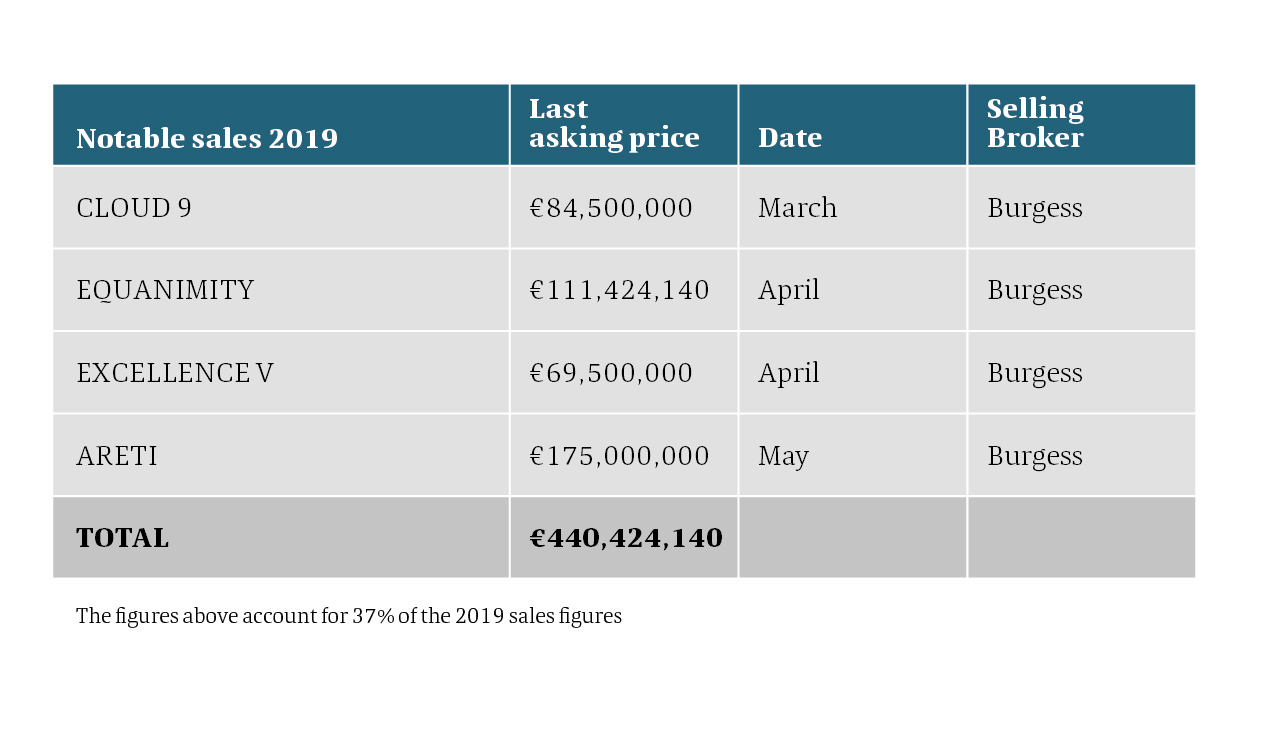1288x748 pixels.
Task: Select the ARETI yacht name cell
Action: (281, 456)
